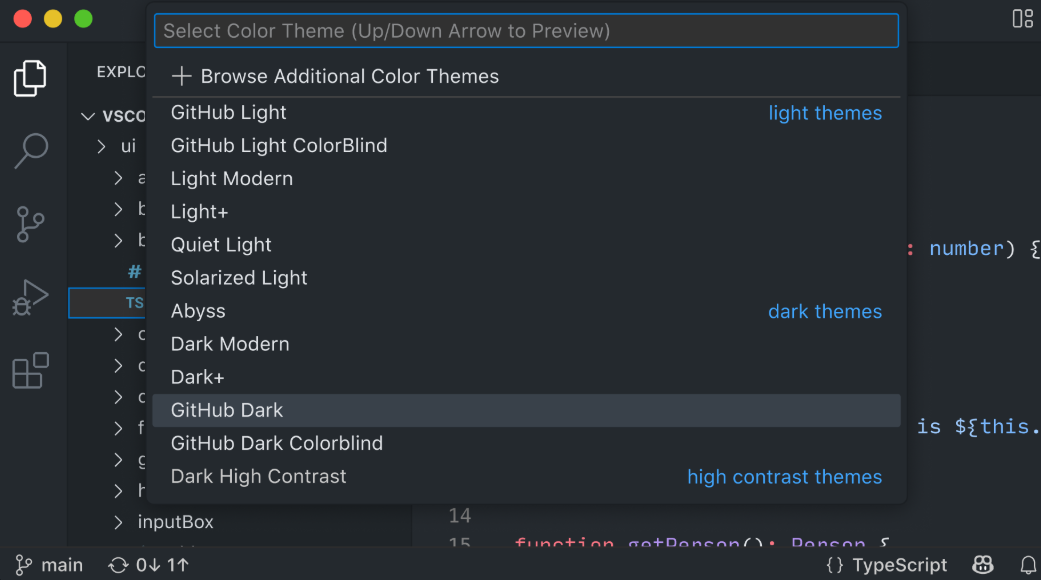Choose the Solarized Light theme
This screenshot has width=1041, height=580.
239,278
